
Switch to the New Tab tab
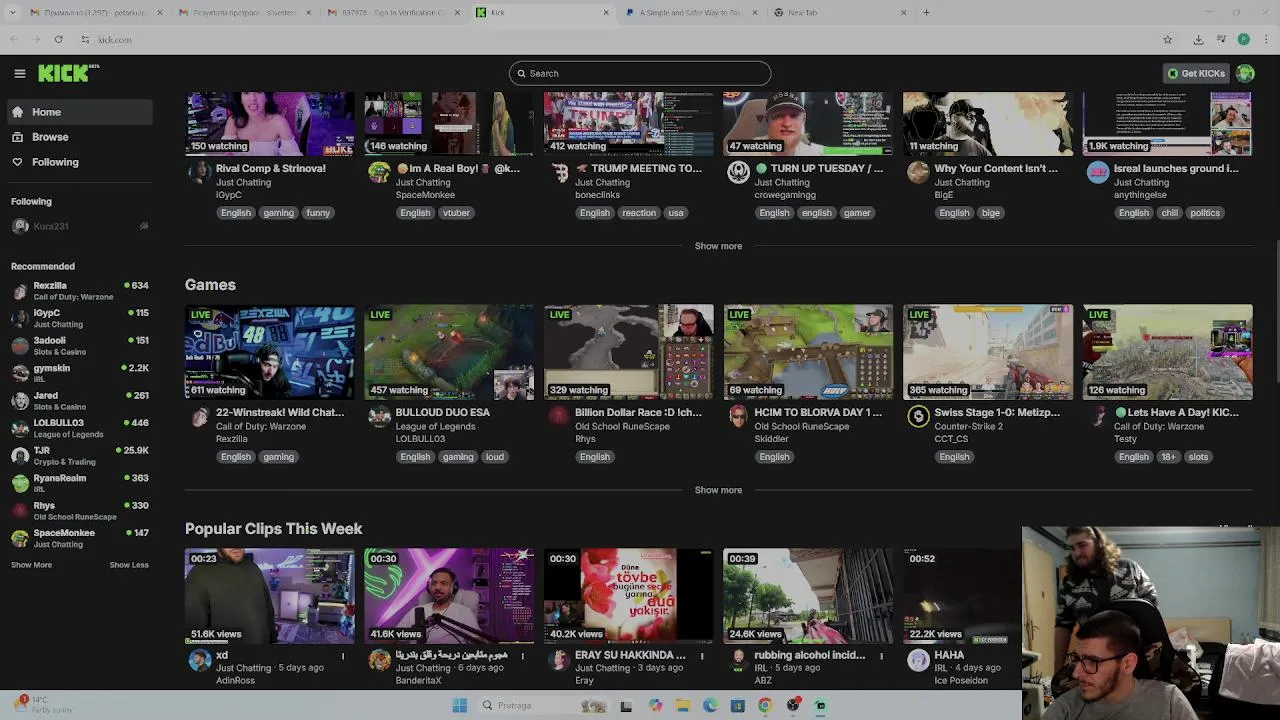[840, 13]
